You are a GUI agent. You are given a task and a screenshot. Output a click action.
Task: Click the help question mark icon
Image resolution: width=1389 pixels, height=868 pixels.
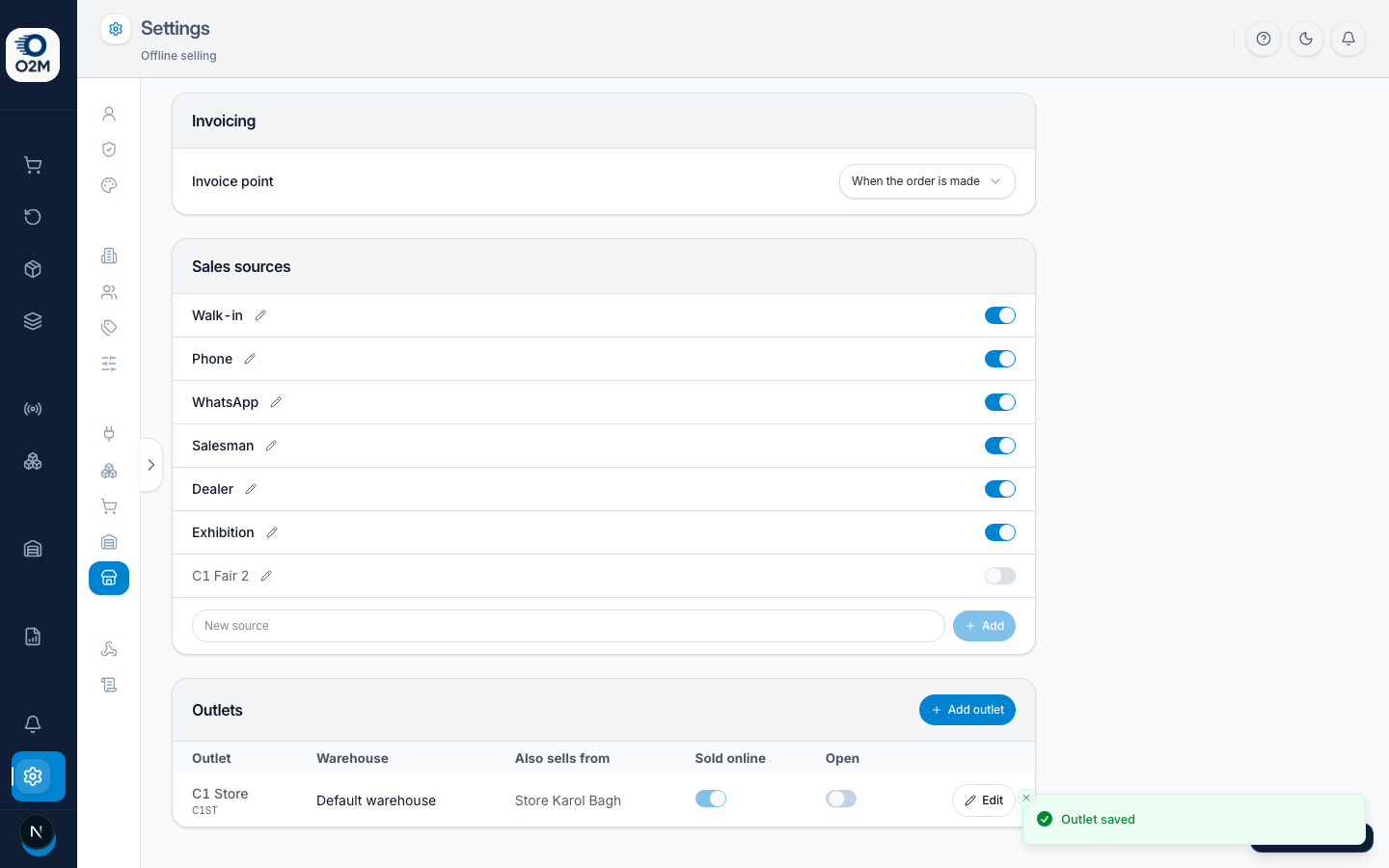click(x=1264, y=39)
